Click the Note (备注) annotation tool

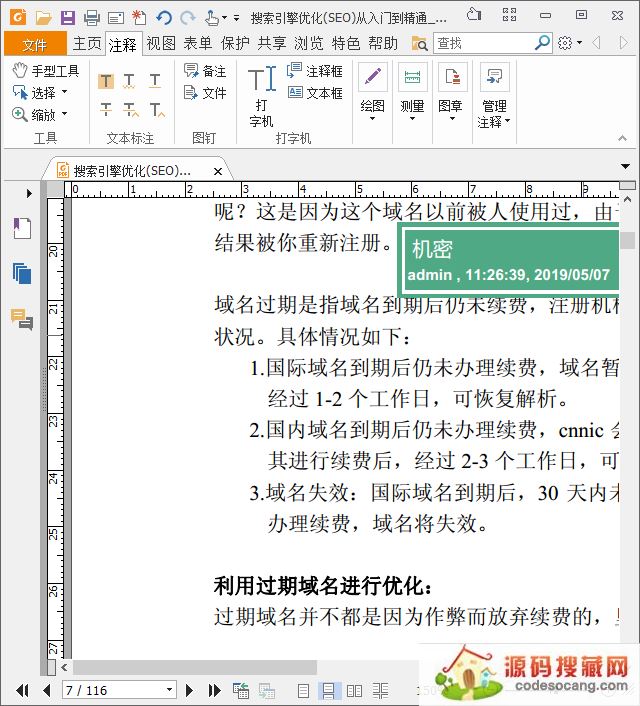pos(205,71)
